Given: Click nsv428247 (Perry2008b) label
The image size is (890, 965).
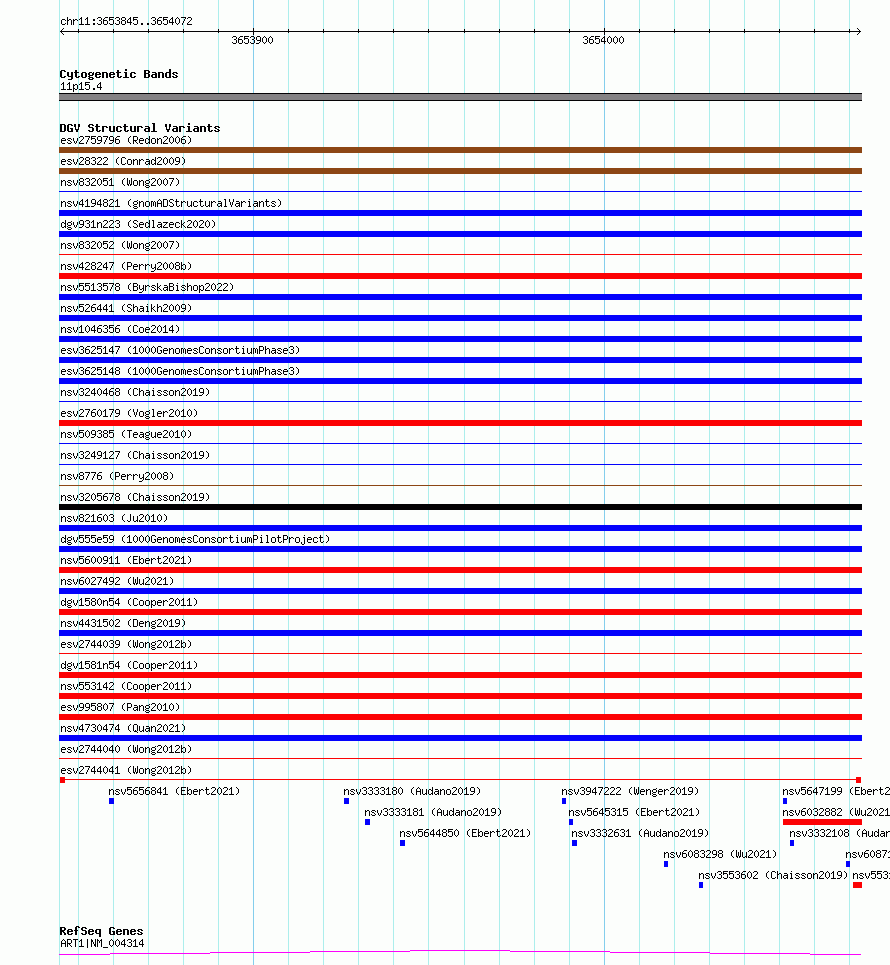Looking at the screenshot, I should tap(126, 266).
